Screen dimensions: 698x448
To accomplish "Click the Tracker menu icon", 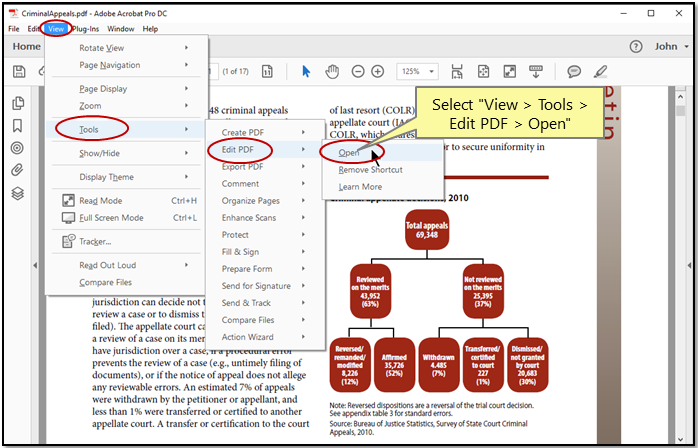I will coord(69,241).
